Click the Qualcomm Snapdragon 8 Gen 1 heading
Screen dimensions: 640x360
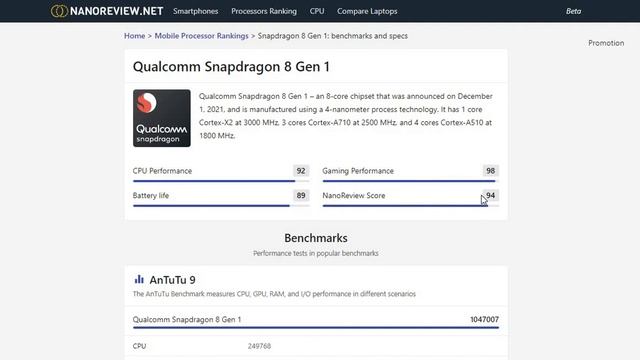231,67
